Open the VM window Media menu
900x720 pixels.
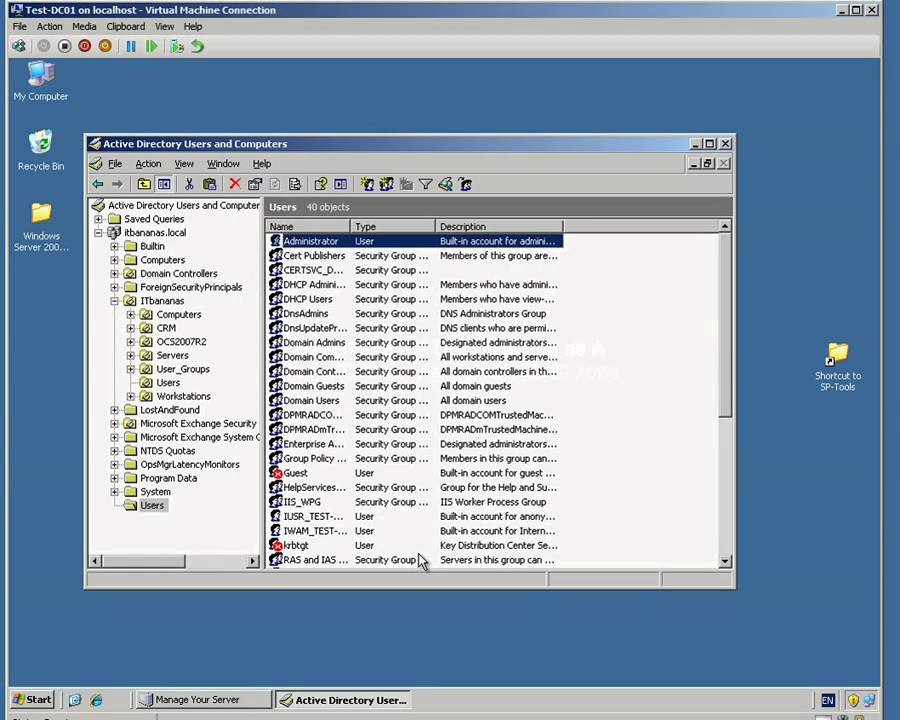pos(84,26)
